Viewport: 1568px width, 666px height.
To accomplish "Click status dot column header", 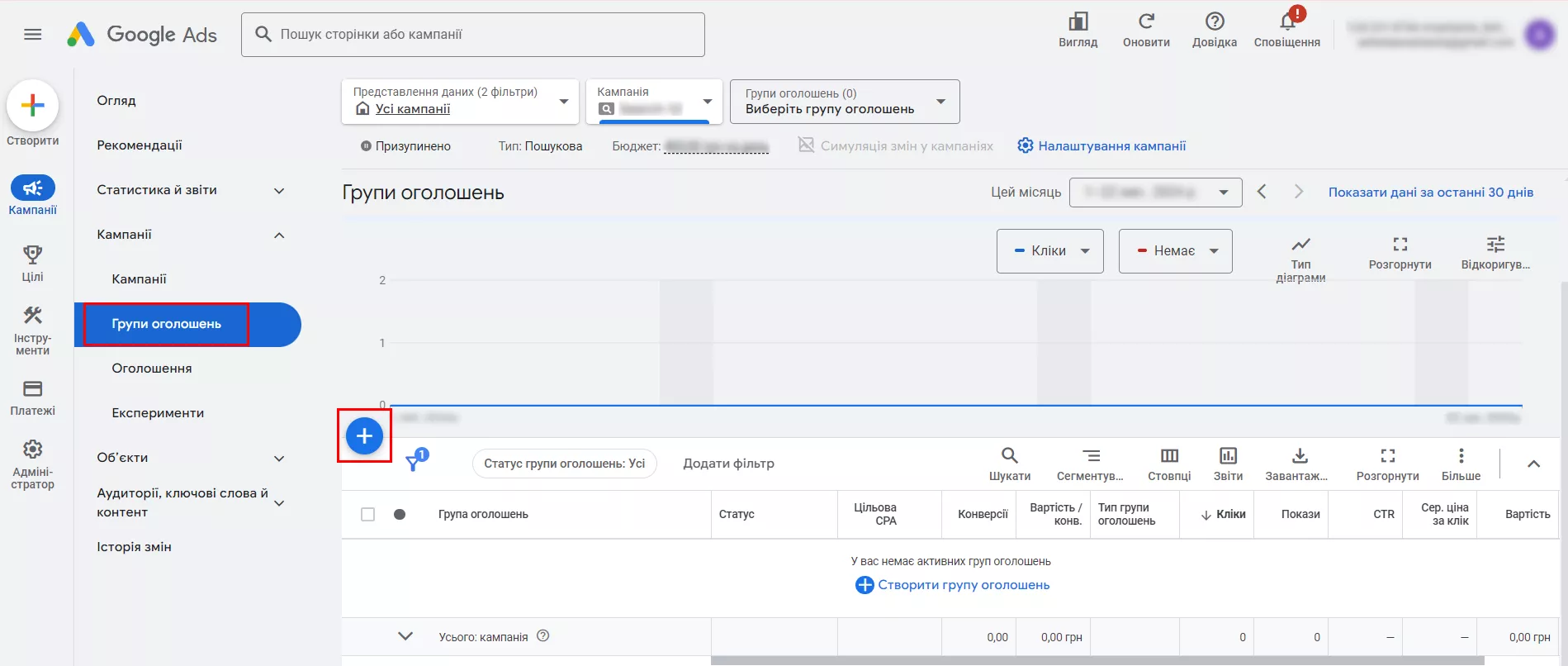I will (400, 514).
